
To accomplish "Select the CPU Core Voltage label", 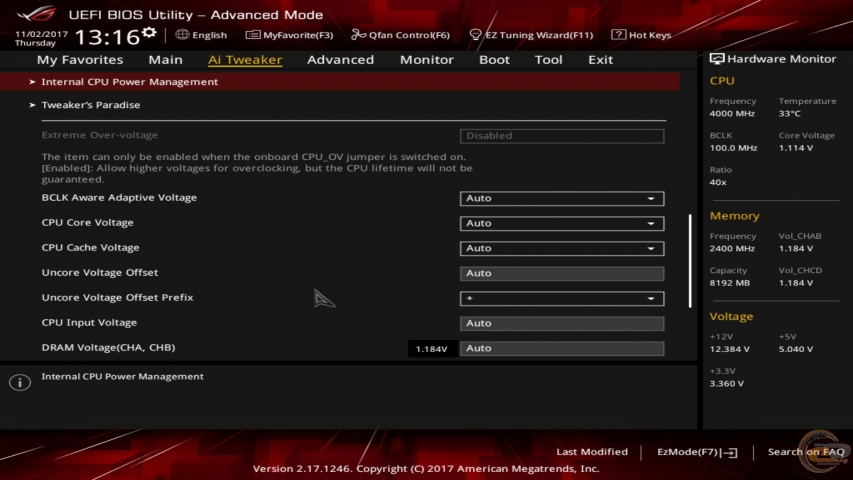I will point(88,222).
